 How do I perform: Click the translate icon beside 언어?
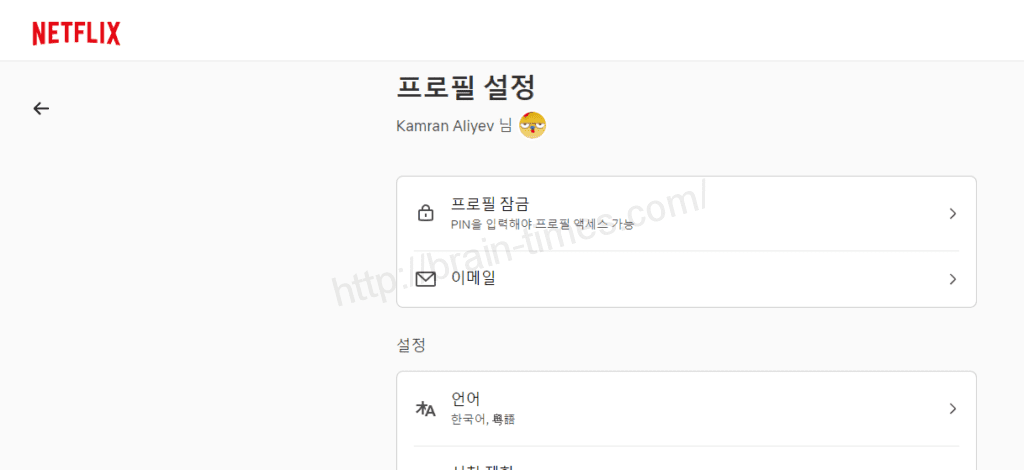425,409
